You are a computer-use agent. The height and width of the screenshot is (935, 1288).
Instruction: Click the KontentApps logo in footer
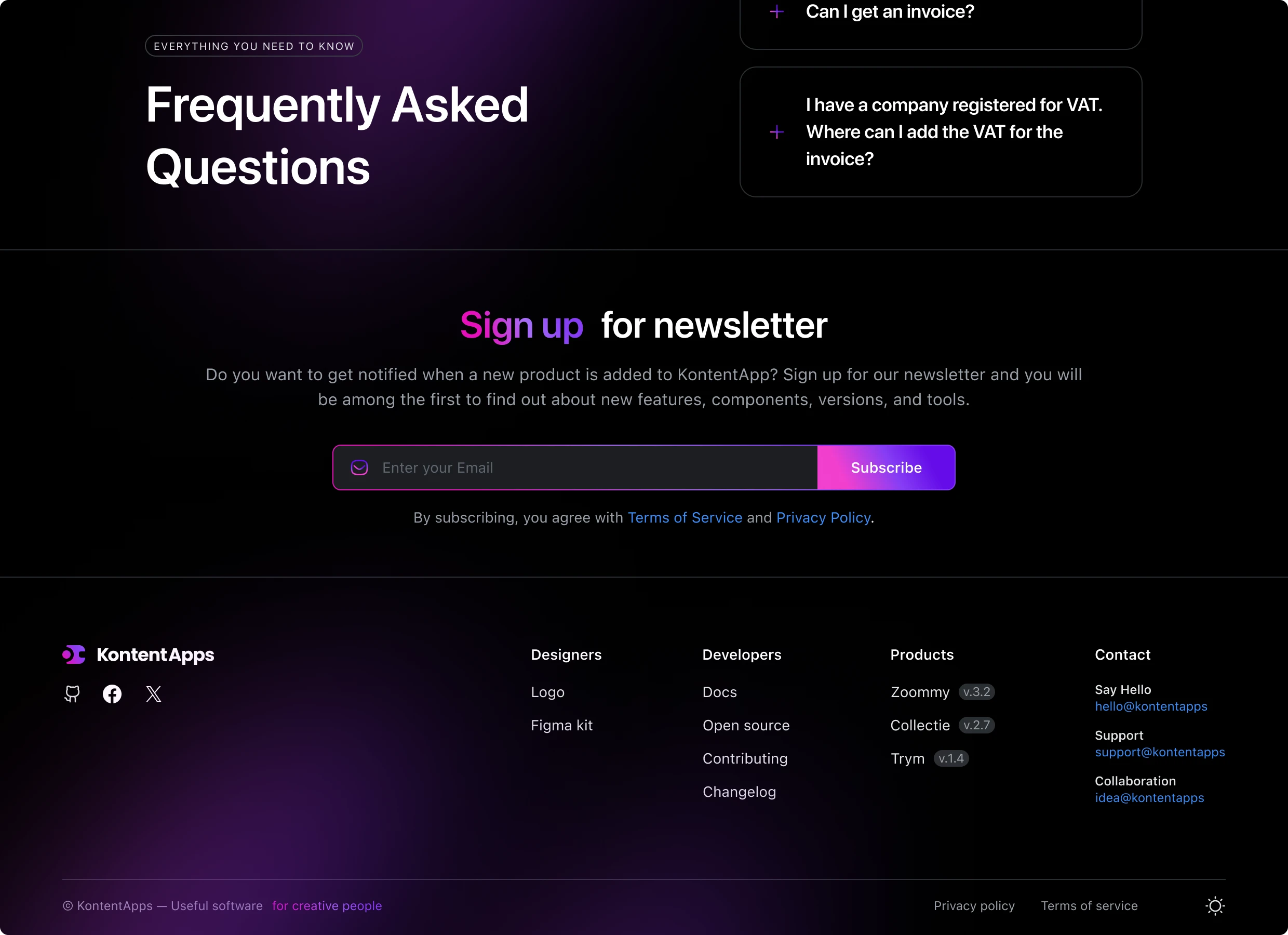[138, 654]
